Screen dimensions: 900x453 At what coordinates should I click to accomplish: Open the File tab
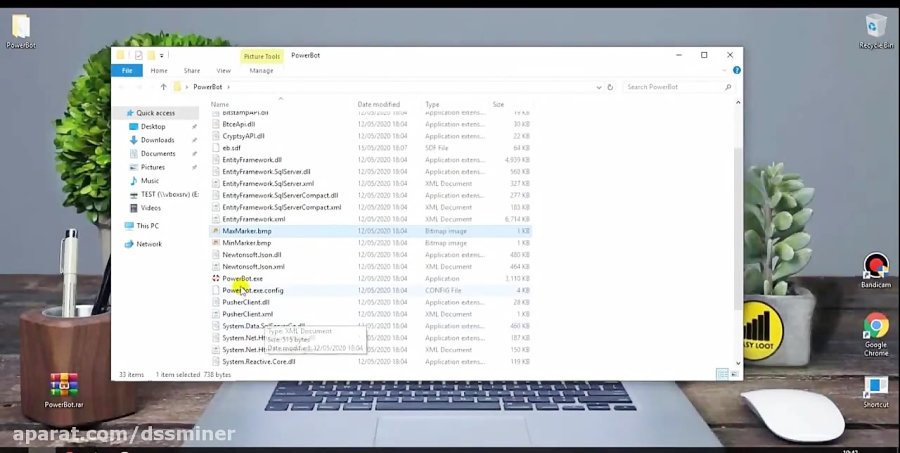127,71
